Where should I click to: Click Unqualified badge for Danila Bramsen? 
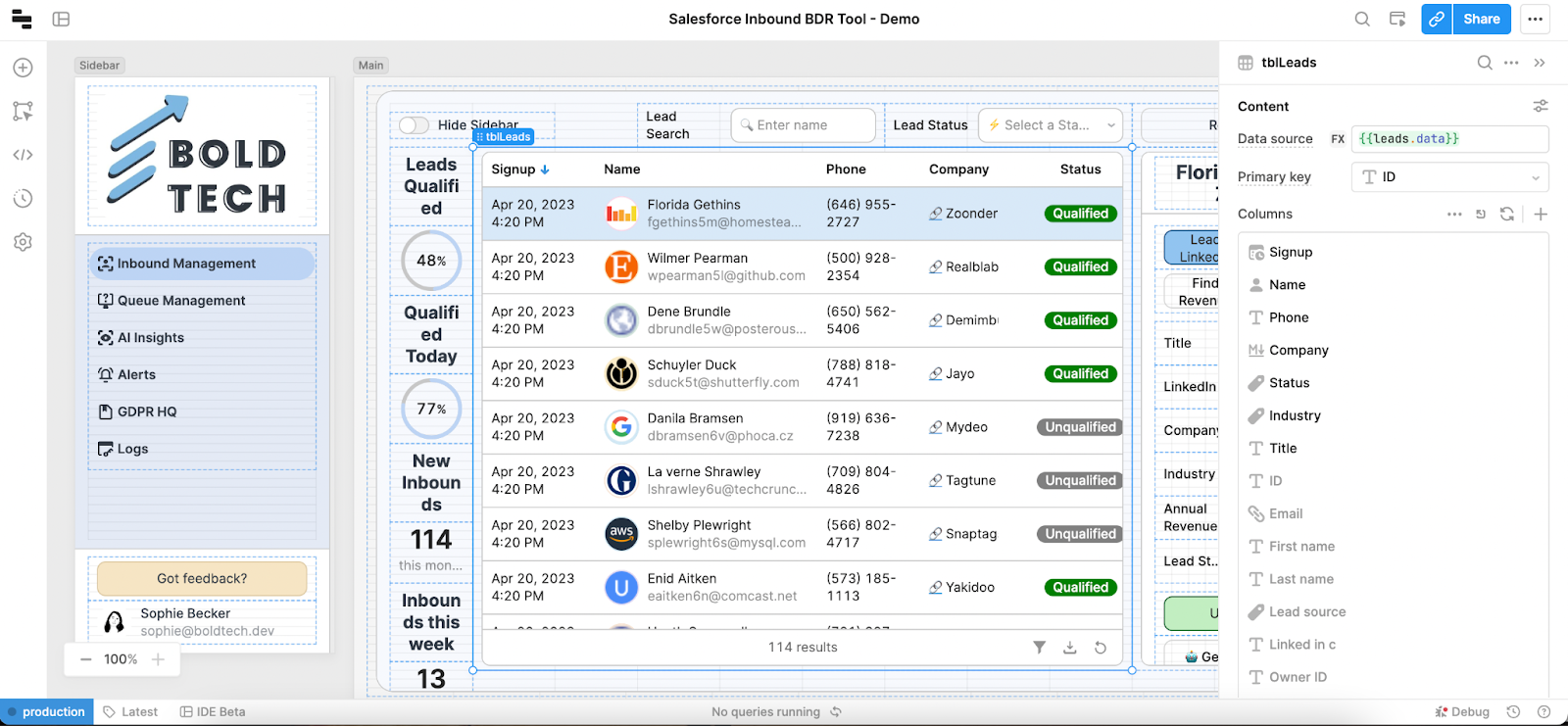(1080, 427)
